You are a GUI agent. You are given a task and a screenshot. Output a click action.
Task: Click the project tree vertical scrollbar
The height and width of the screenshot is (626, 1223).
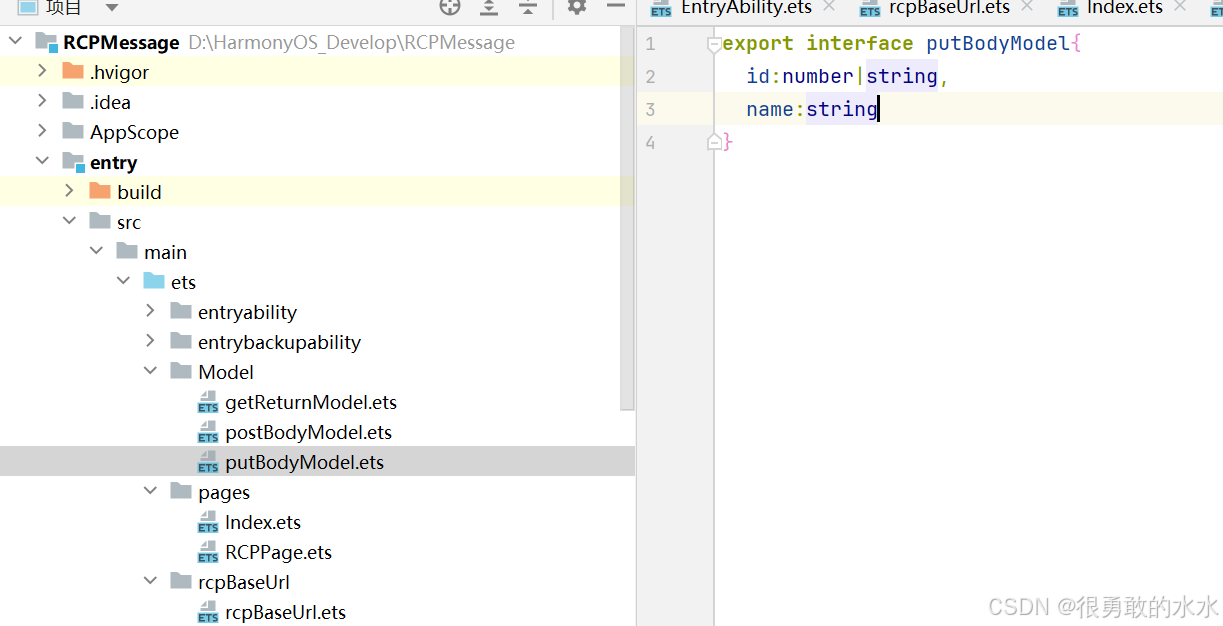click(x=628, y=220)
